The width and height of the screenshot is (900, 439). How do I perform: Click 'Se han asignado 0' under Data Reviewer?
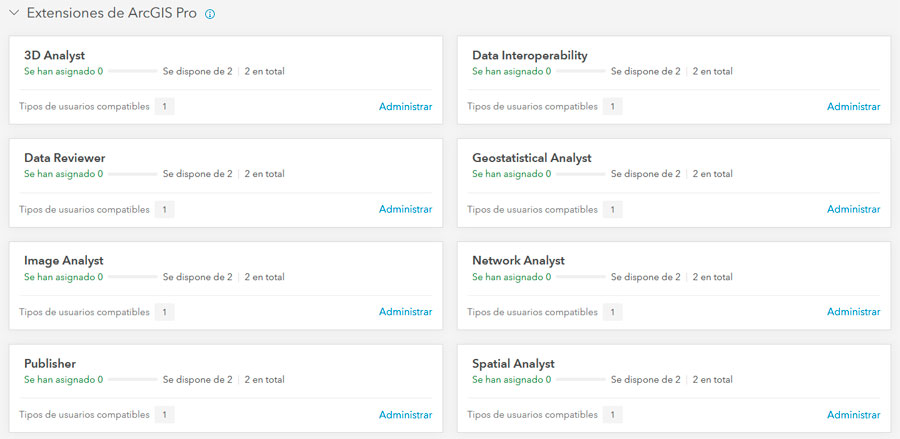64,174
